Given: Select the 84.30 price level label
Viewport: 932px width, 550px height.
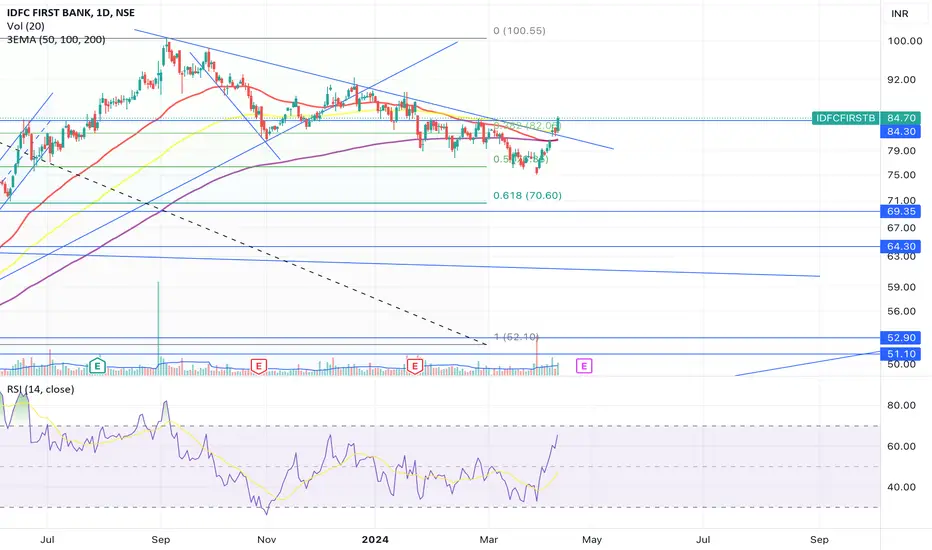Looking at the screenshot, I should pyautogui.click(x=900, y=131).
